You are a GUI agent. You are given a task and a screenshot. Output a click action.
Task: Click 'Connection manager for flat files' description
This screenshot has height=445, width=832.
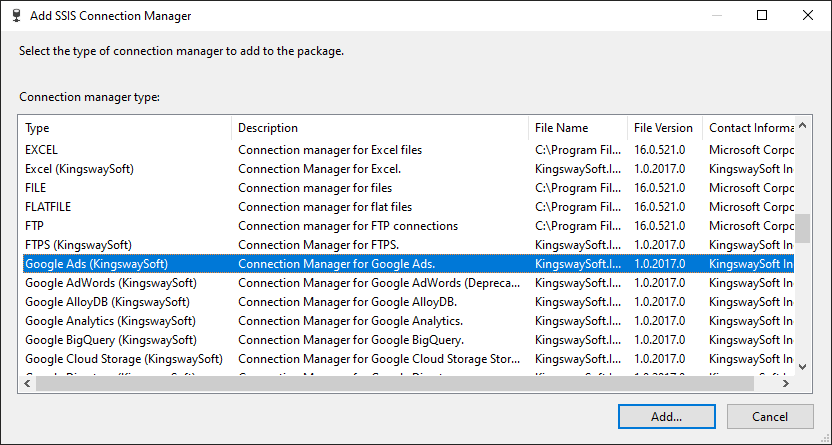pos(325,207)
